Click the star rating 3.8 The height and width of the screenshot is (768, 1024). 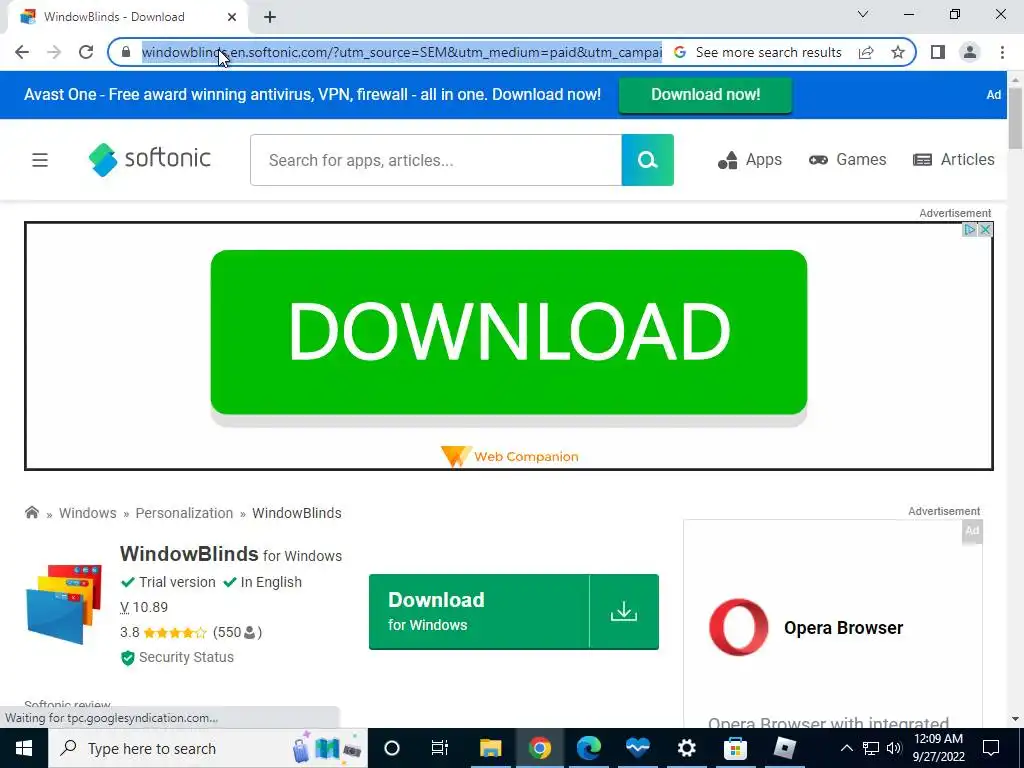(x=163, y=632)
